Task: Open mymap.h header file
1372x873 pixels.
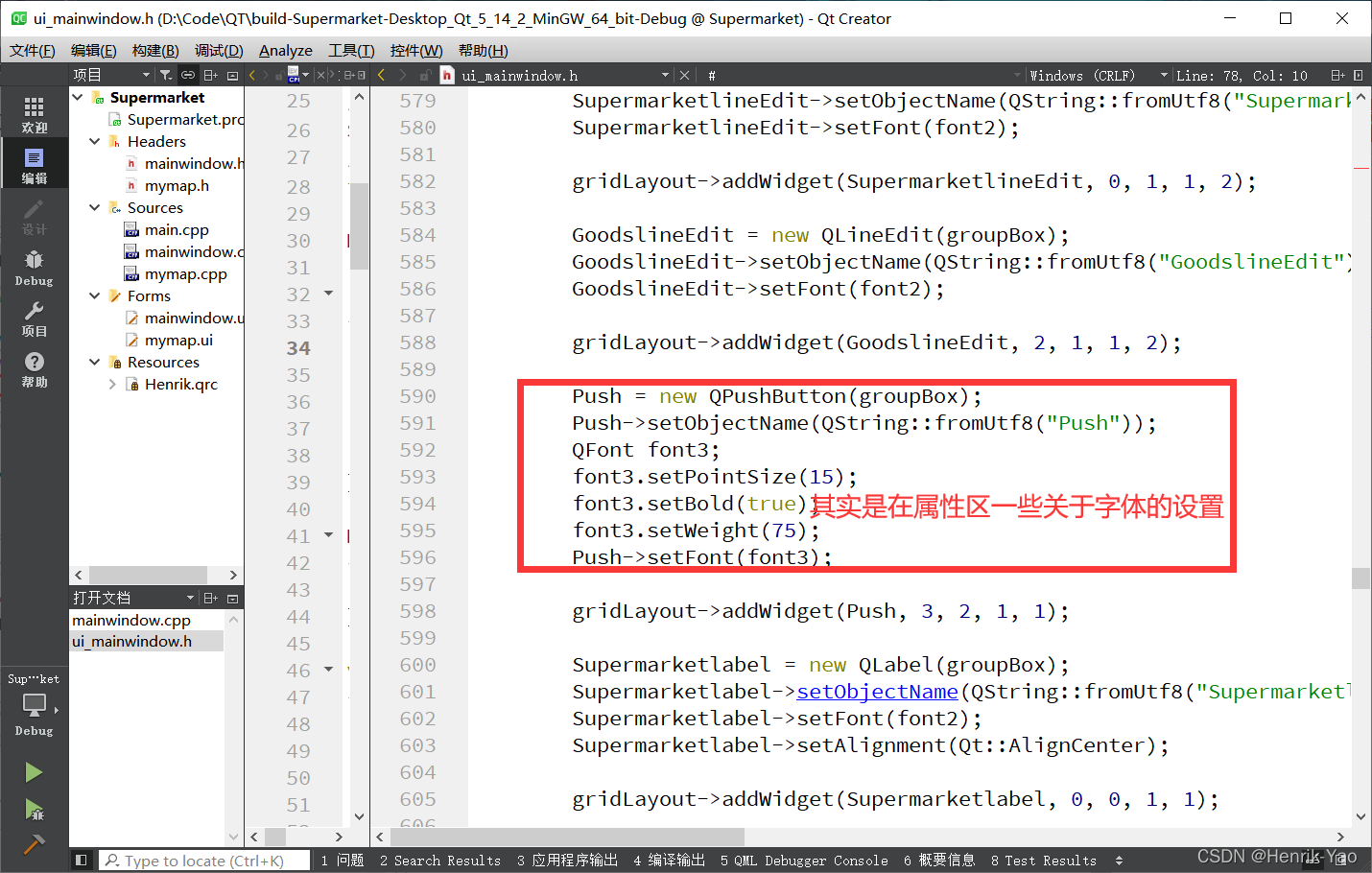Action: tap(177, 185)
